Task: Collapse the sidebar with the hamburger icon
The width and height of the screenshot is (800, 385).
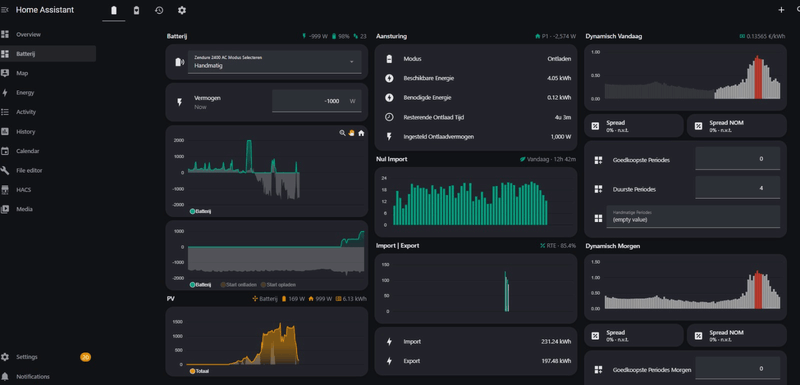Action: pyautogui.click(x=5, y=10)
